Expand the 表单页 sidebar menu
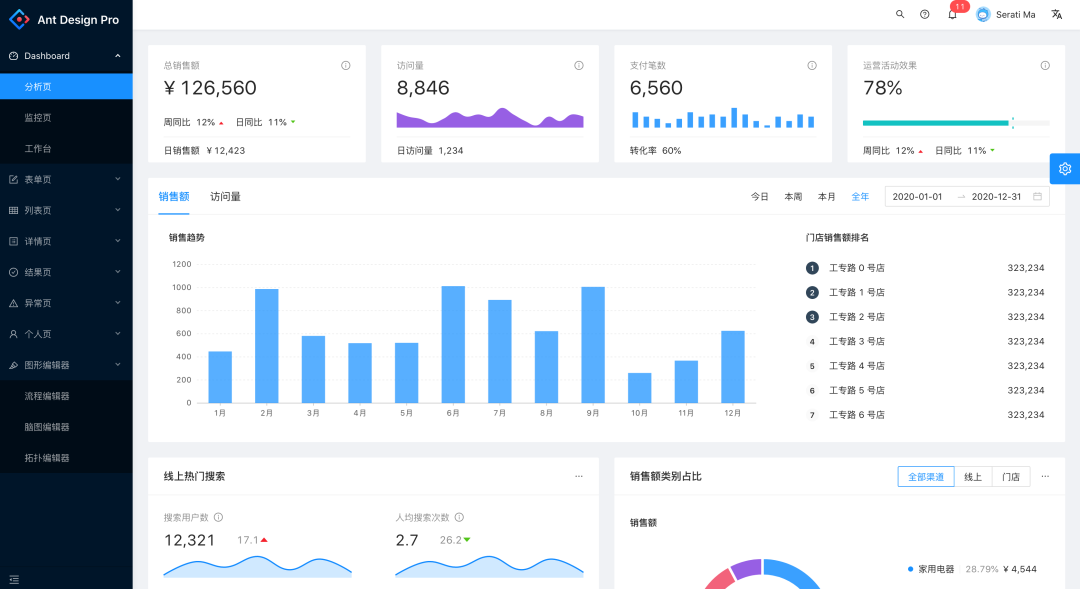 pos(66,180)
